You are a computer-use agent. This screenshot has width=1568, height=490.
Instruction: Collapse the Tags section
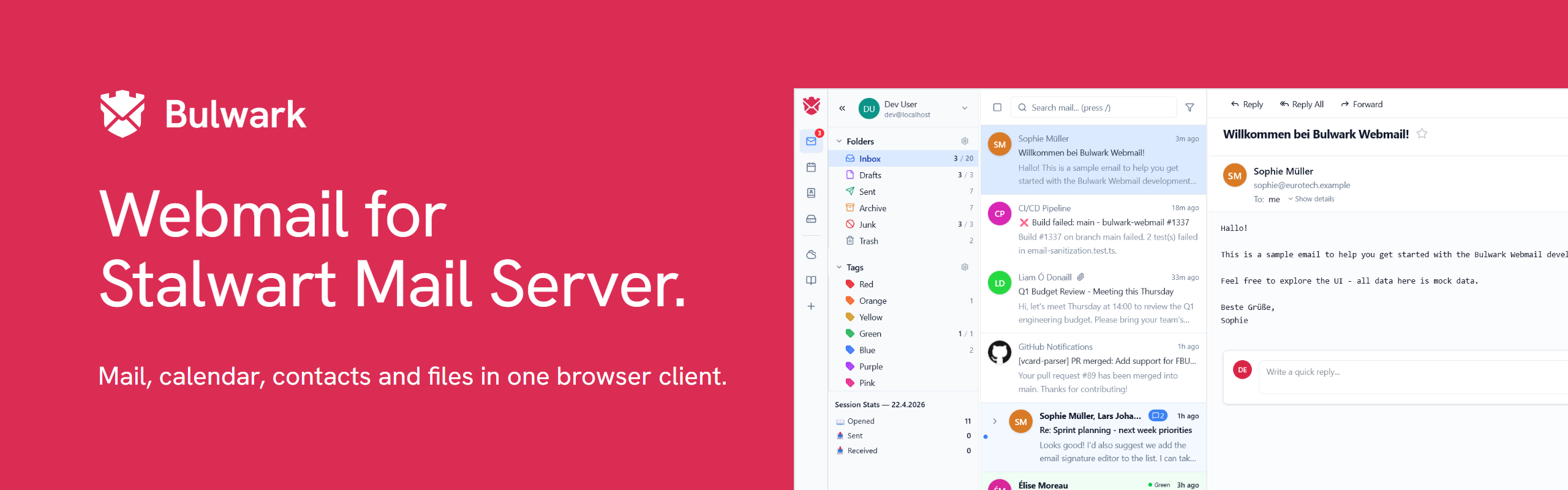[839, 268]
